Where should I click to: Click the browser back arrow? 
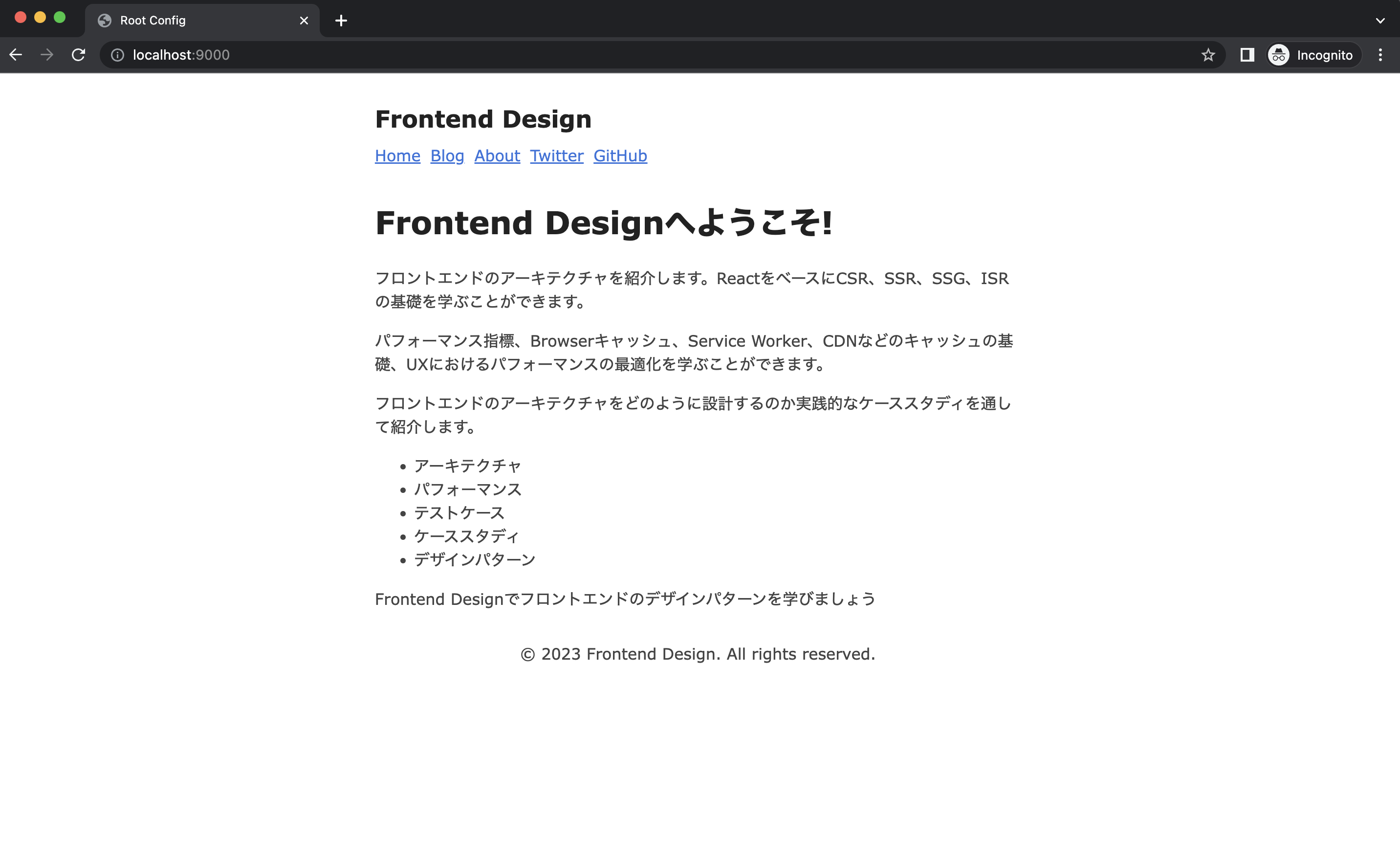tap(16, 55)
